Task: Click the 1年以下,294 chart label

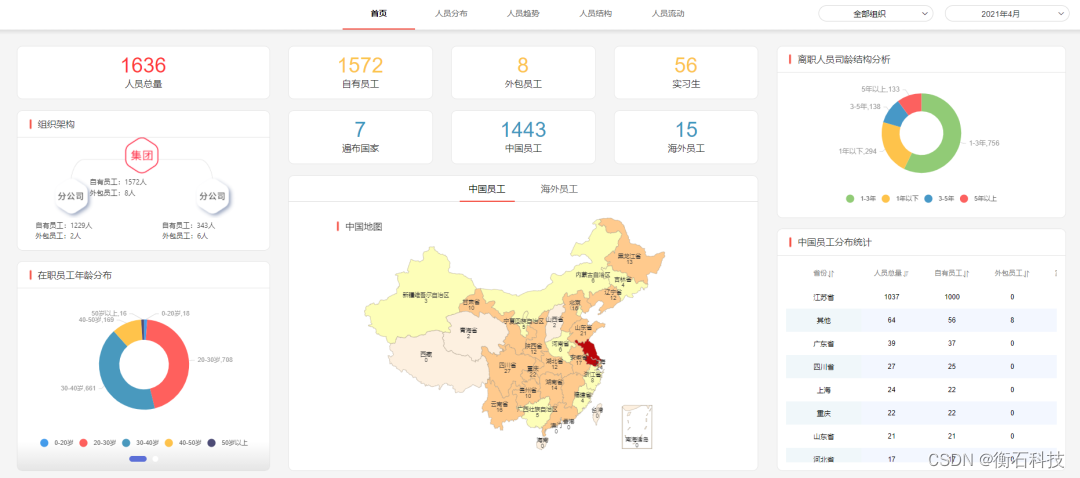Action: pyautogui.click(x=858, y=151)
